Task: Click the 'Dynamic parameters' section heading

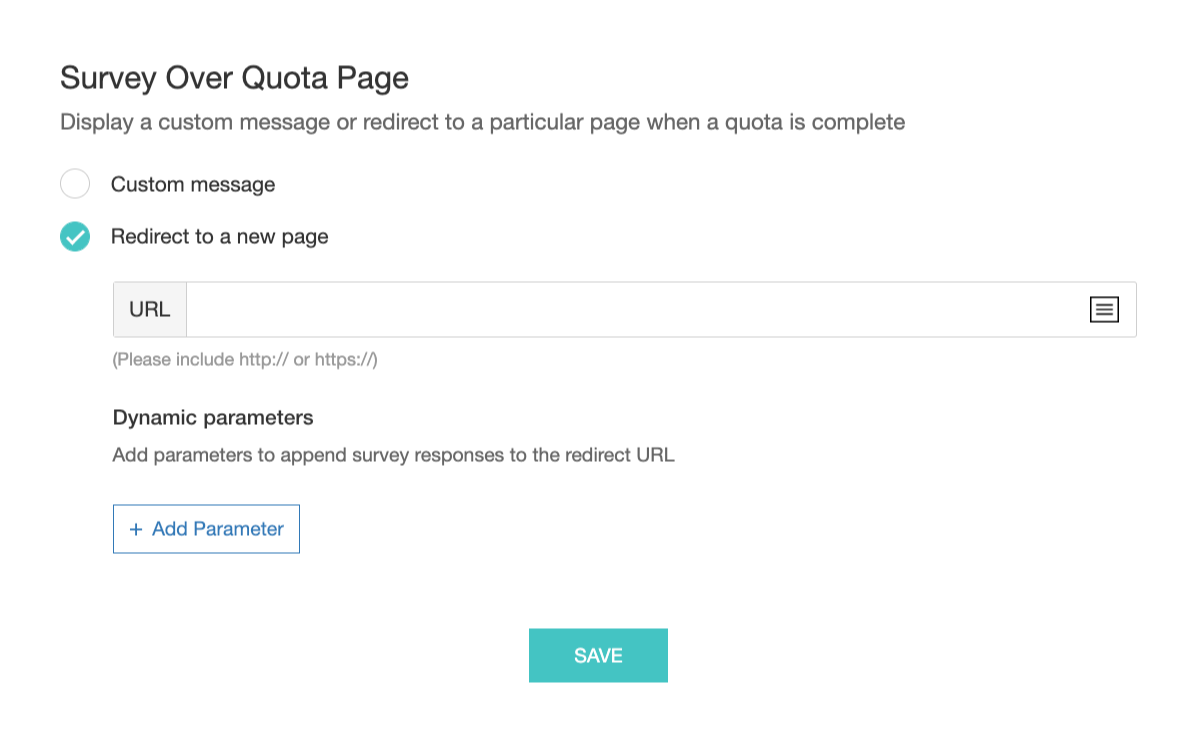Action: pos(213,418)
